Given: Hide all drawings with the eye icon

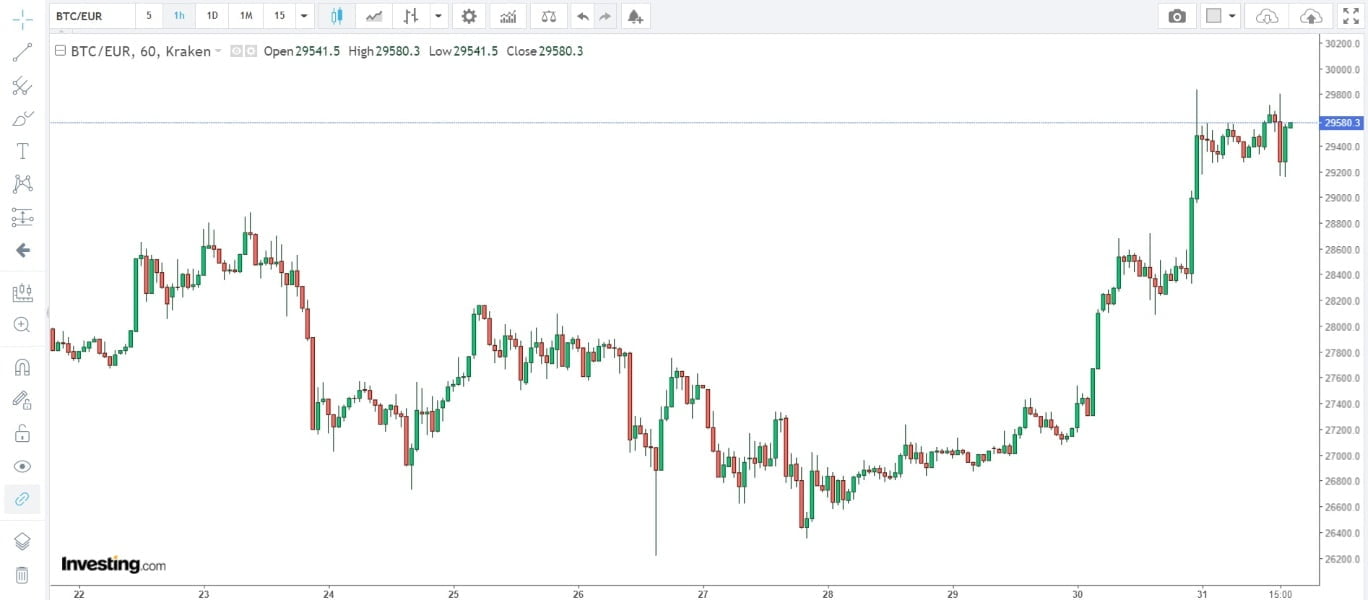Looking at the screenshot, I should [22, 466].
